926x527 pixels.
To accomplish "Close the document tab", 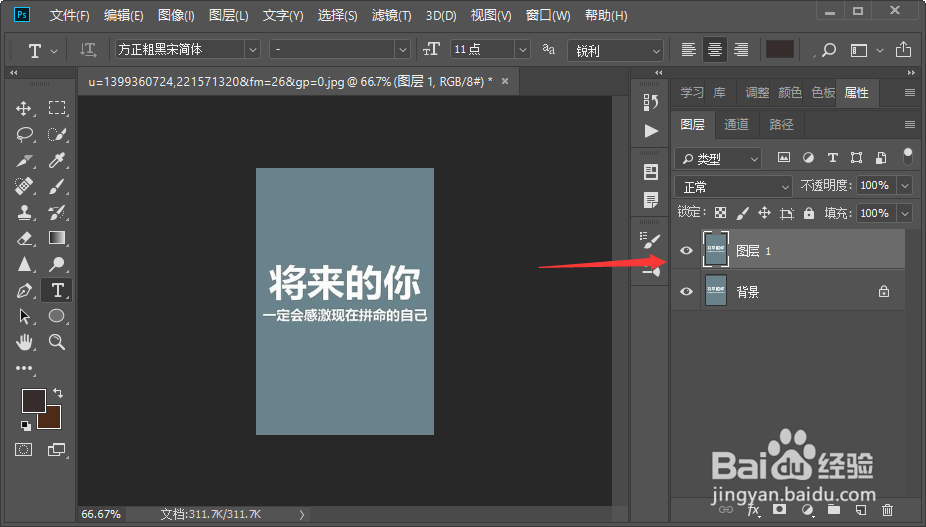I will (505, 82).
